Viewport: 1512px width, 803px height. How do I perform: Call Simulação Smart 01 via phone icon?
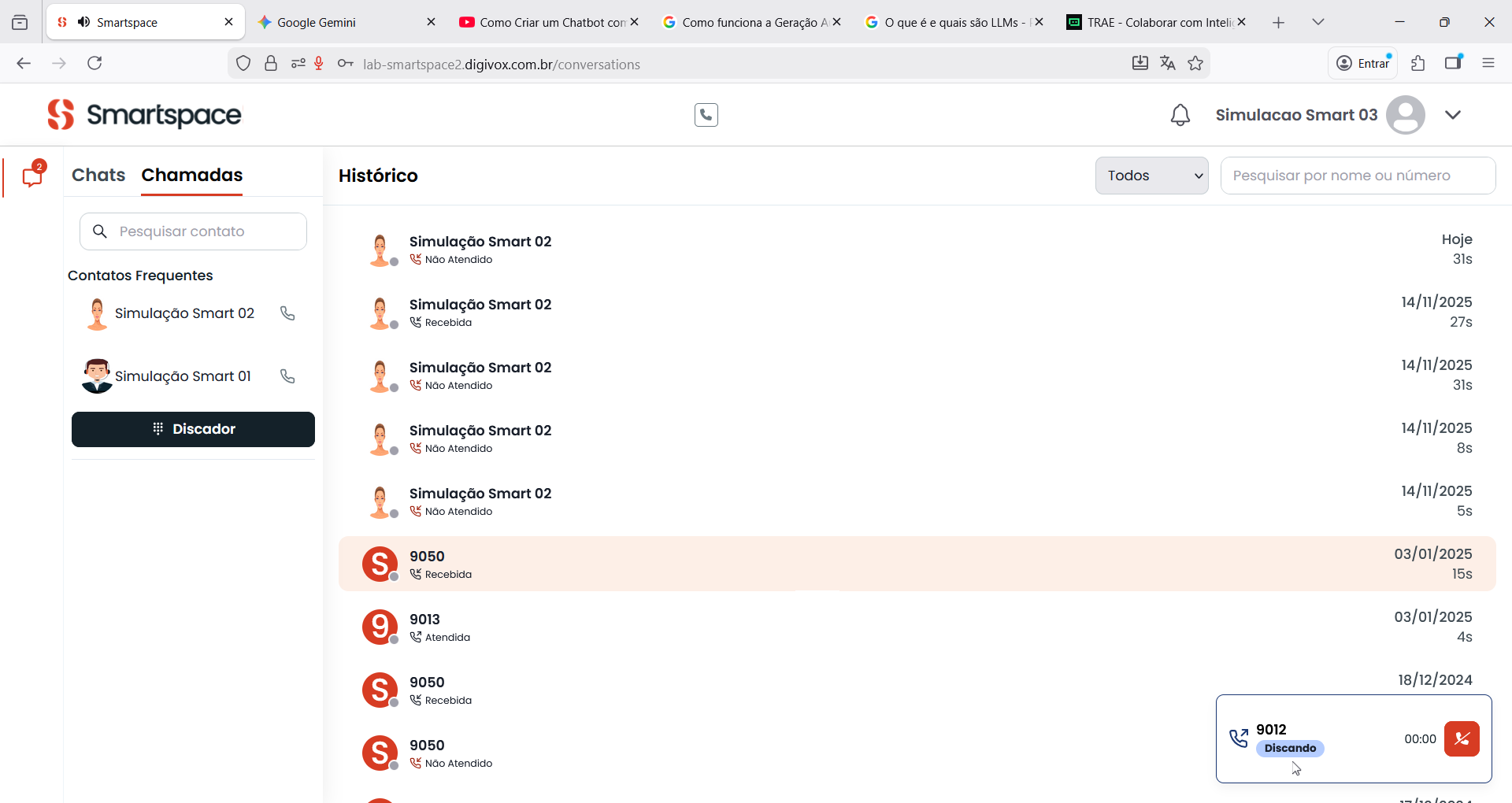click(x=287, y=376)
